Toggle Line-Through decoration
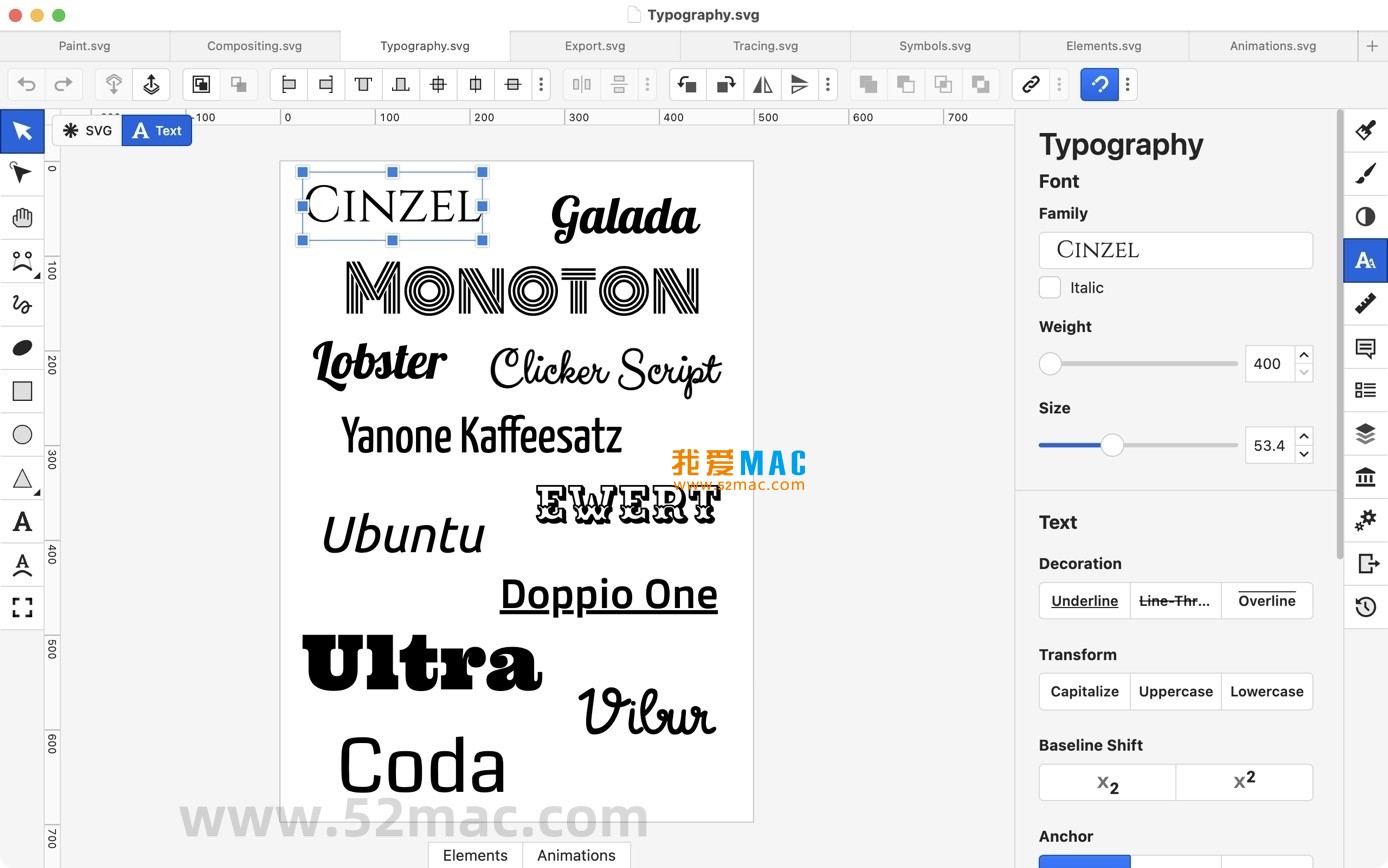The image size is (1388, 868). (1175, 601)
